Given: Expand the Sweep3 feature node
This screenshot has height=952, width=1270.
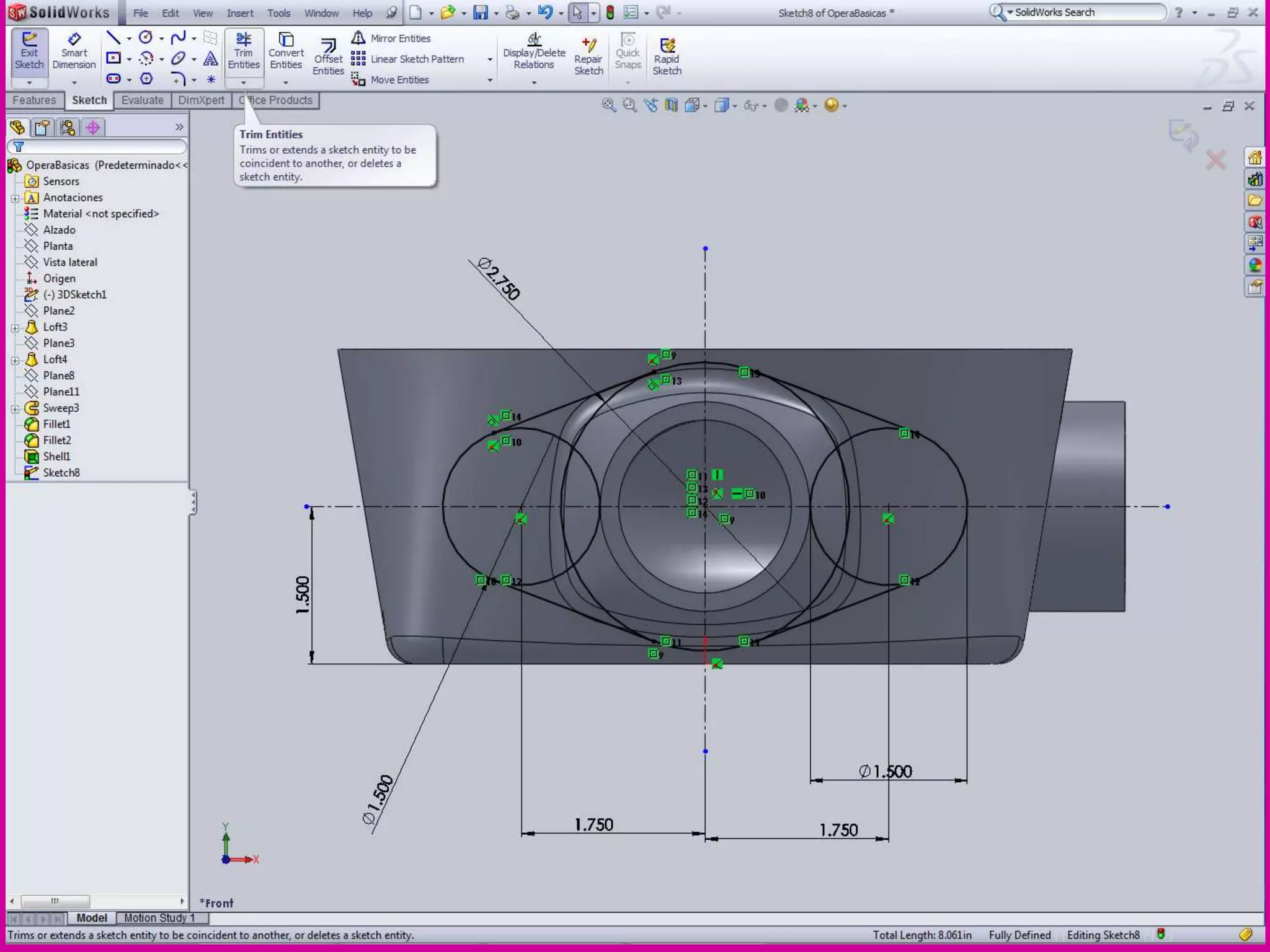Looking at the screenshot, I should [x=15, y=408].
